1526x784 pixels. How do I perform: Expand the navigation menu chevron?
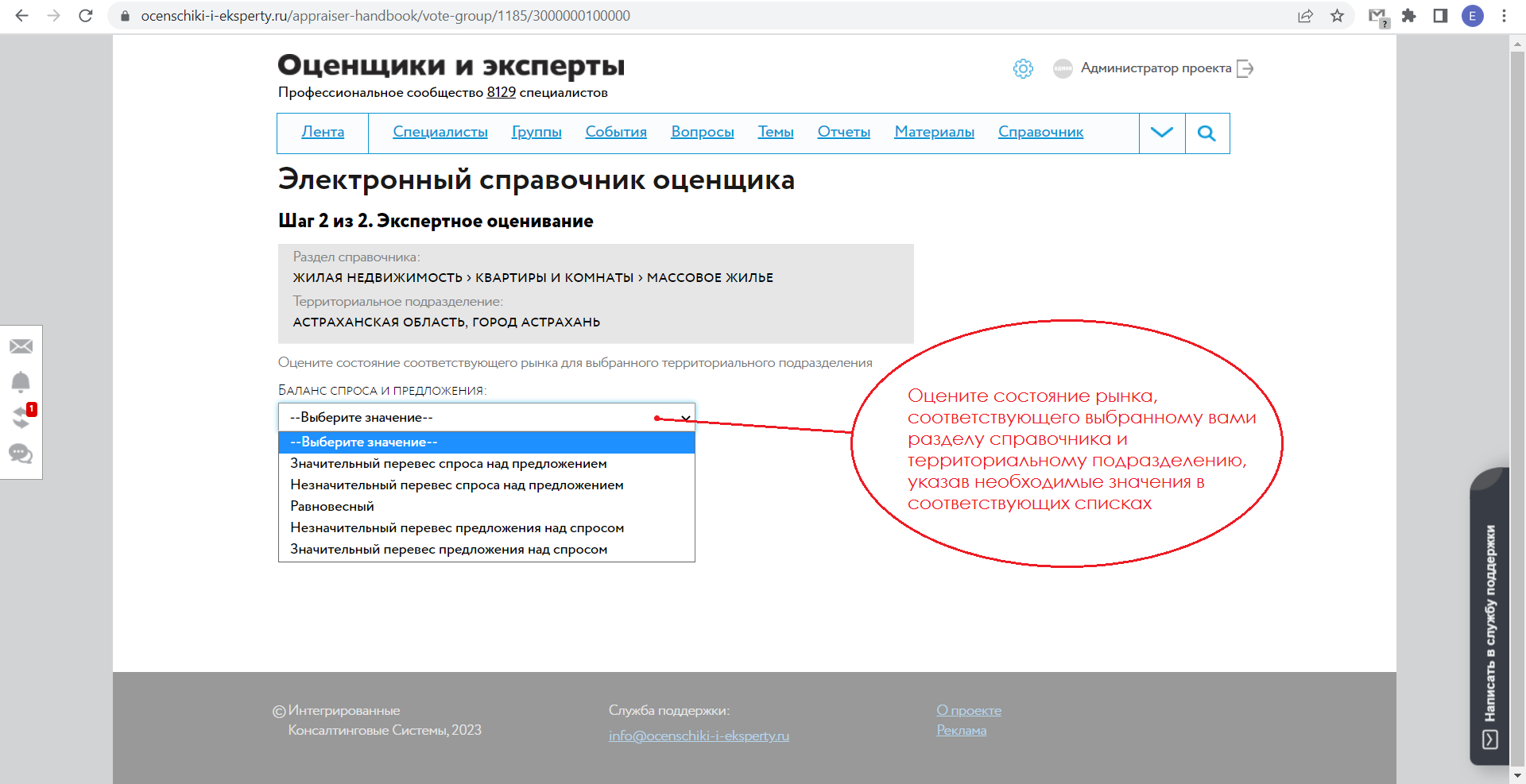(x=1162, y=133)
